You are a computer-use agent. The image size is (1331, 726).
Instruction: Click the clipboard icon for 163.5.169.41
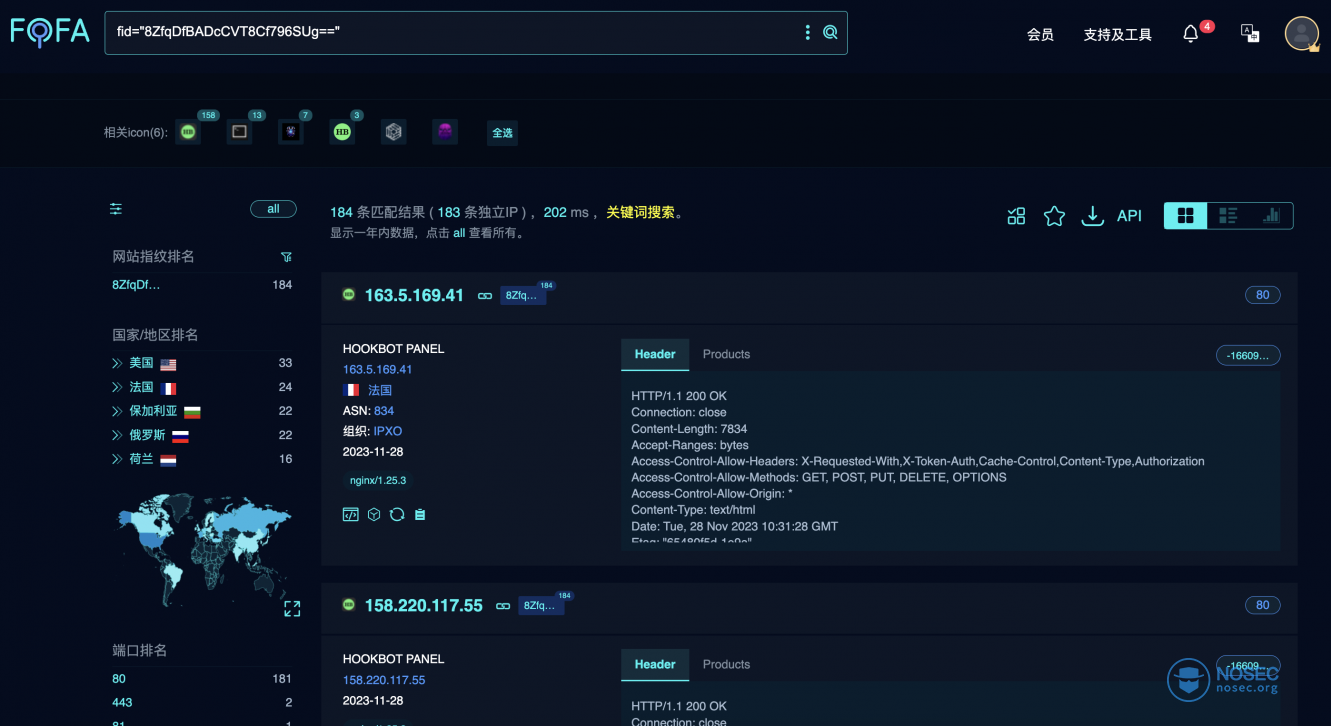pos(420,514)
